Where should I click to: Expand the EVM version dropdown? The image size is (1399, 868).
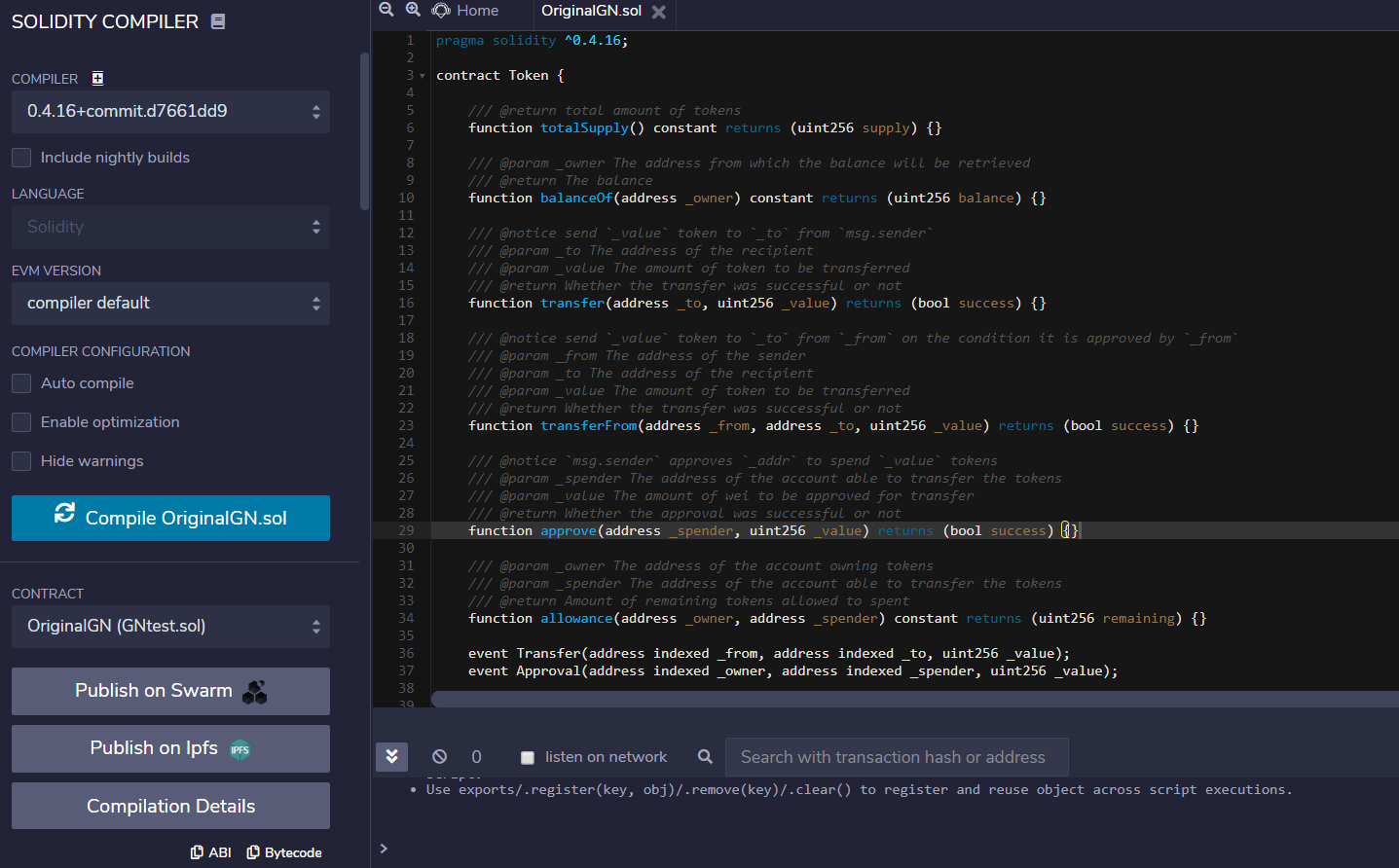[170, 304]
